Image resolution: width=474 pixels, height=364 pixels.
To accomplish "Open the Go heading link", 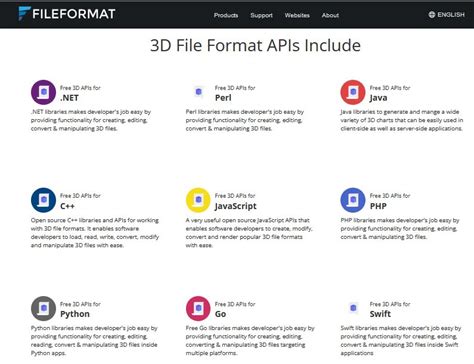I will 220,314.
